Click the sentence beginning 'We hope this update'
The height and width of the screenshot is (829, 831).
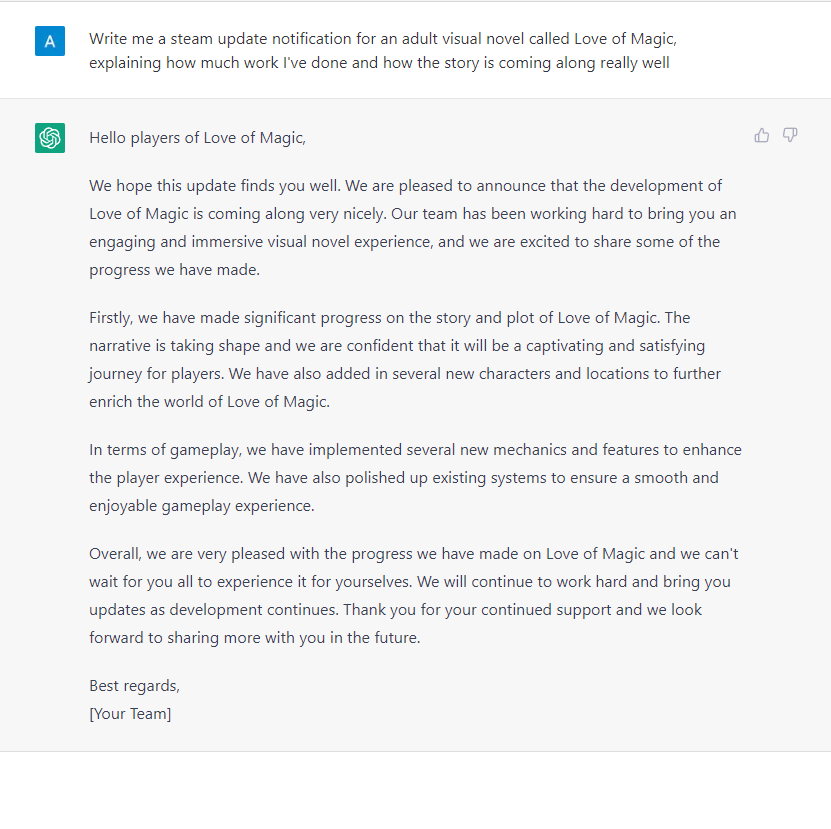point(217,186)
